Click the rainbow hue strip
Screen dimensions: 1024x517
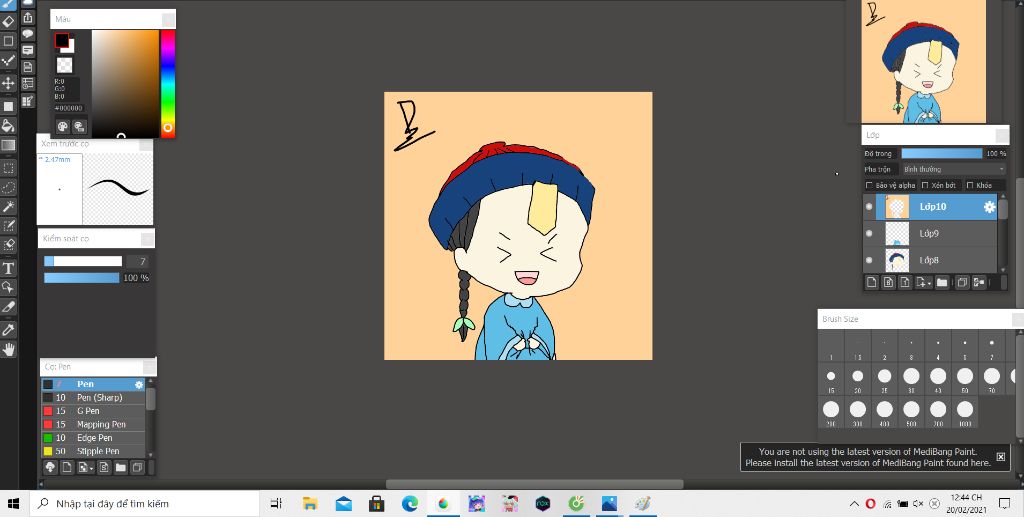pos(168,84)
